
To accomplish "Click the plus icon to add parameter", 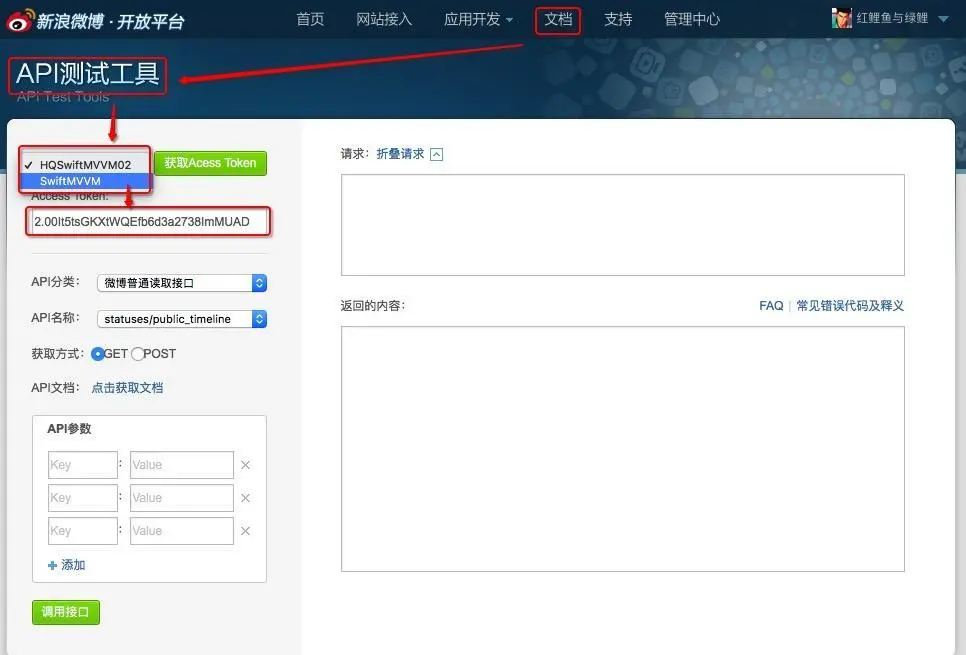I will point(52,565).
